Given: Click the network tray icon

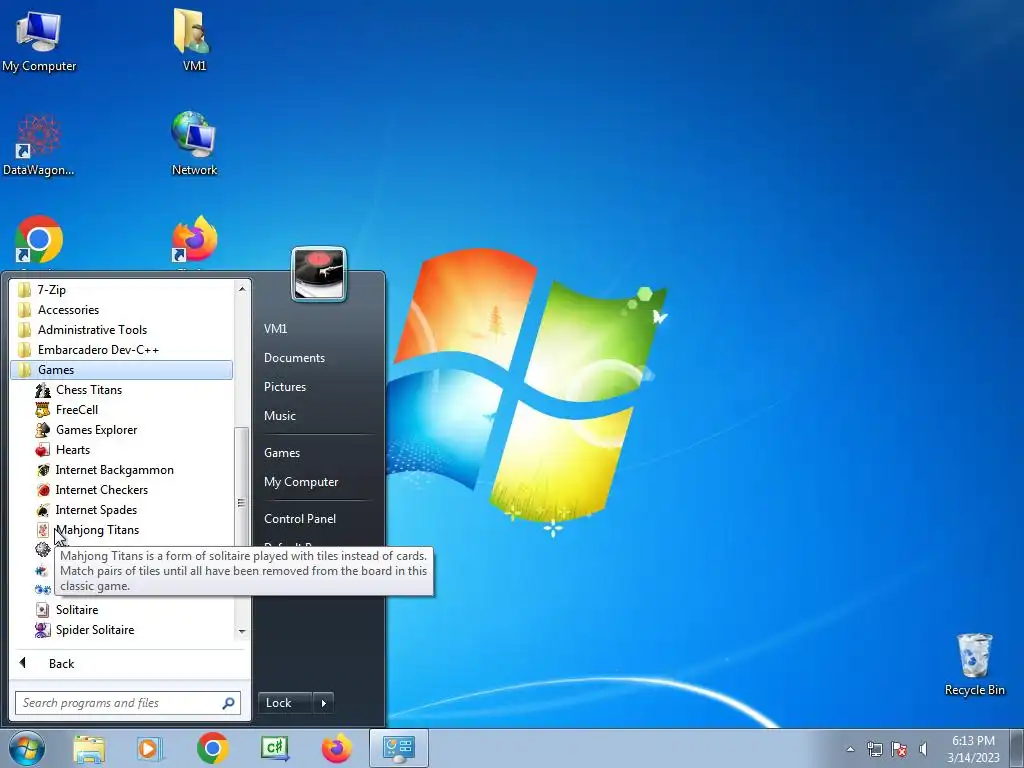Looking at the screenshot, I should 874,749.
